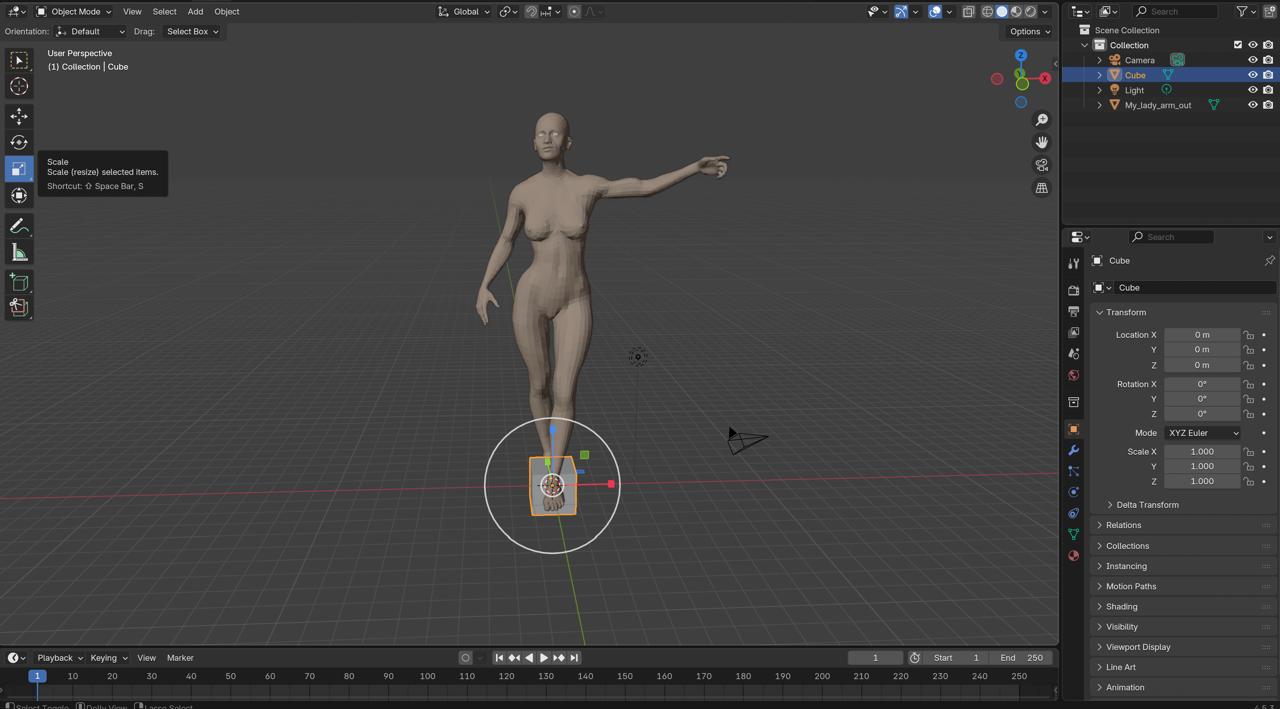1280x709 pixels.
Task: Select the Rotate tool in toolbar
Action: tap(19, 142)
